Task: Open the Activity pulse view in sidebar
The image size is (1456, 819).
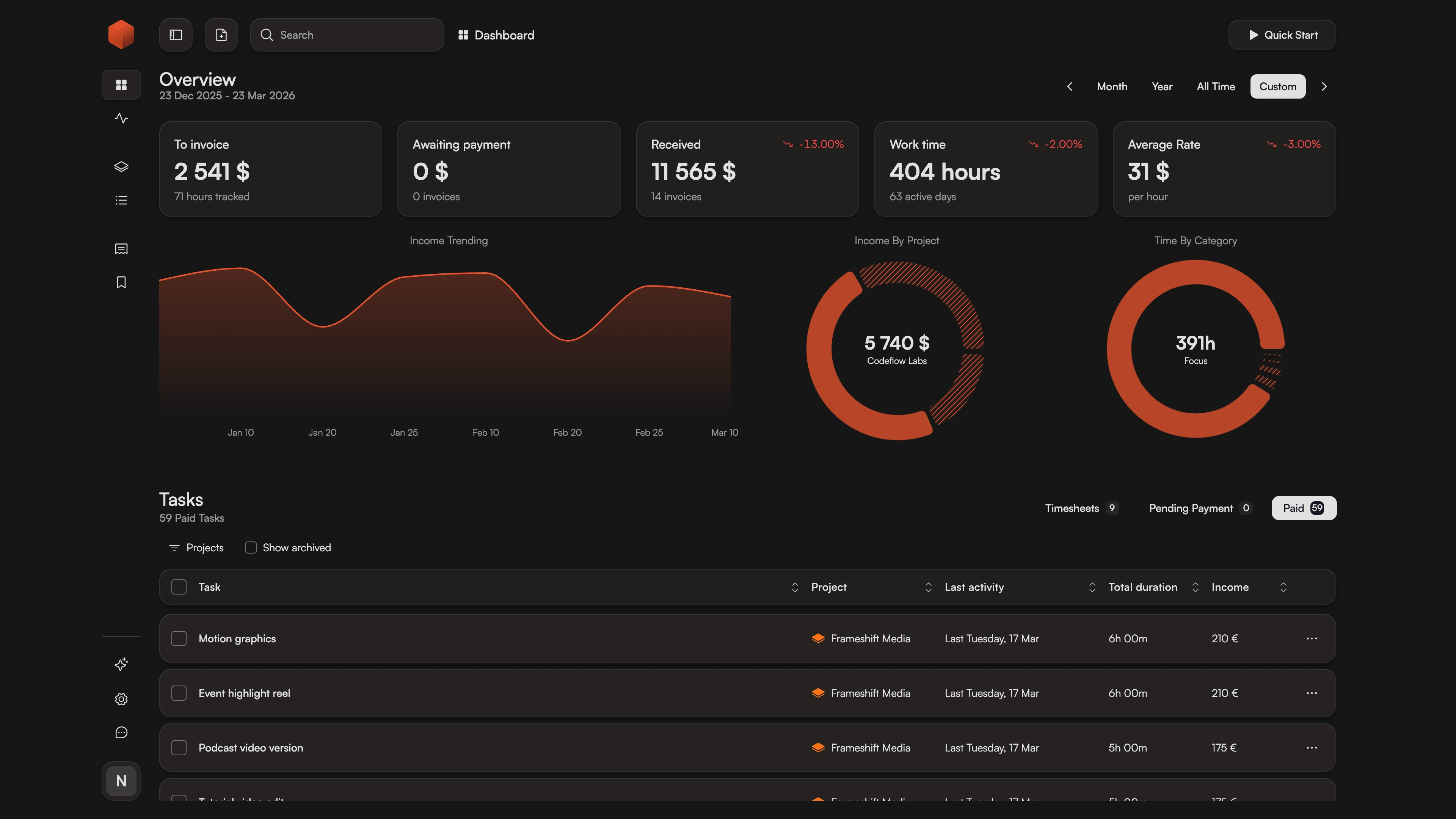Action: click(x=121, y=118)
